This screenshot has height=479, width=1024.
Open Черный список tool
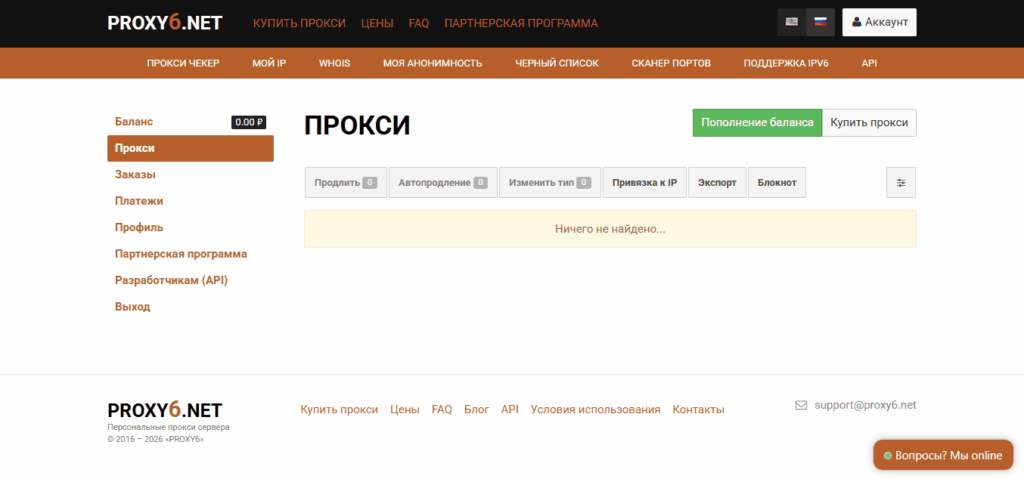tap(557, 63)
